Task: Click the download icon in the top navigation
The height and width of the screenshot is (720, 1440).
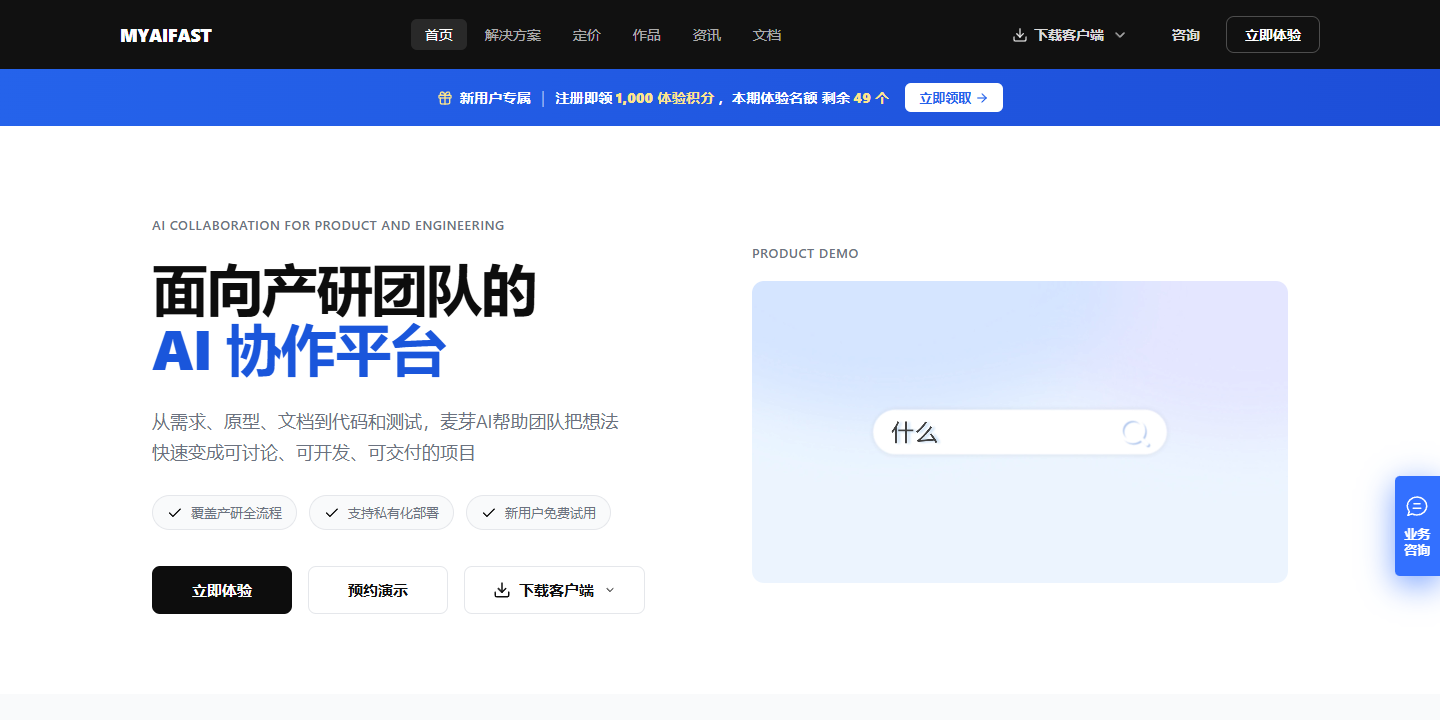Action: pos(1020,35)
